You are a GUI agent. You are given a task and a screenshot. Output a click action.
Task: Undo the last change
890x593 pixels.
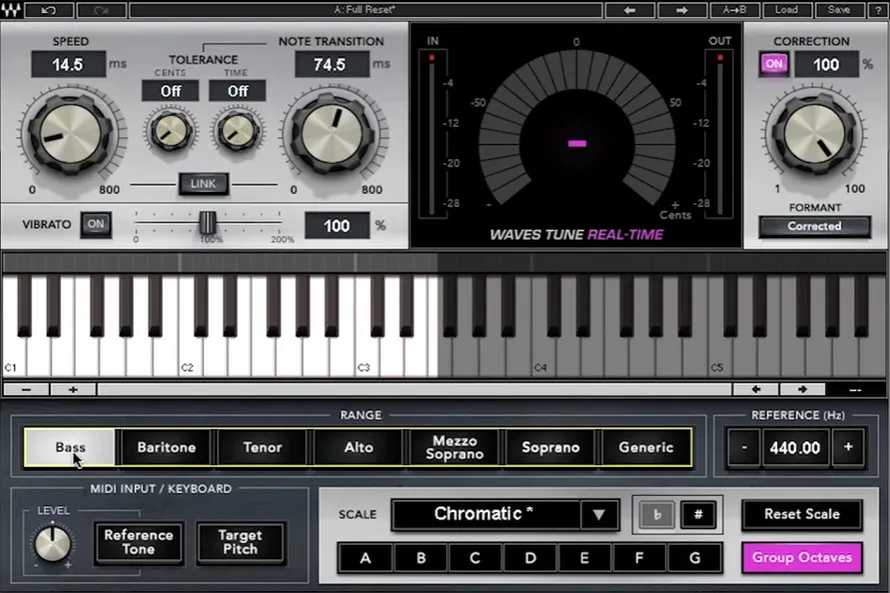49,10
